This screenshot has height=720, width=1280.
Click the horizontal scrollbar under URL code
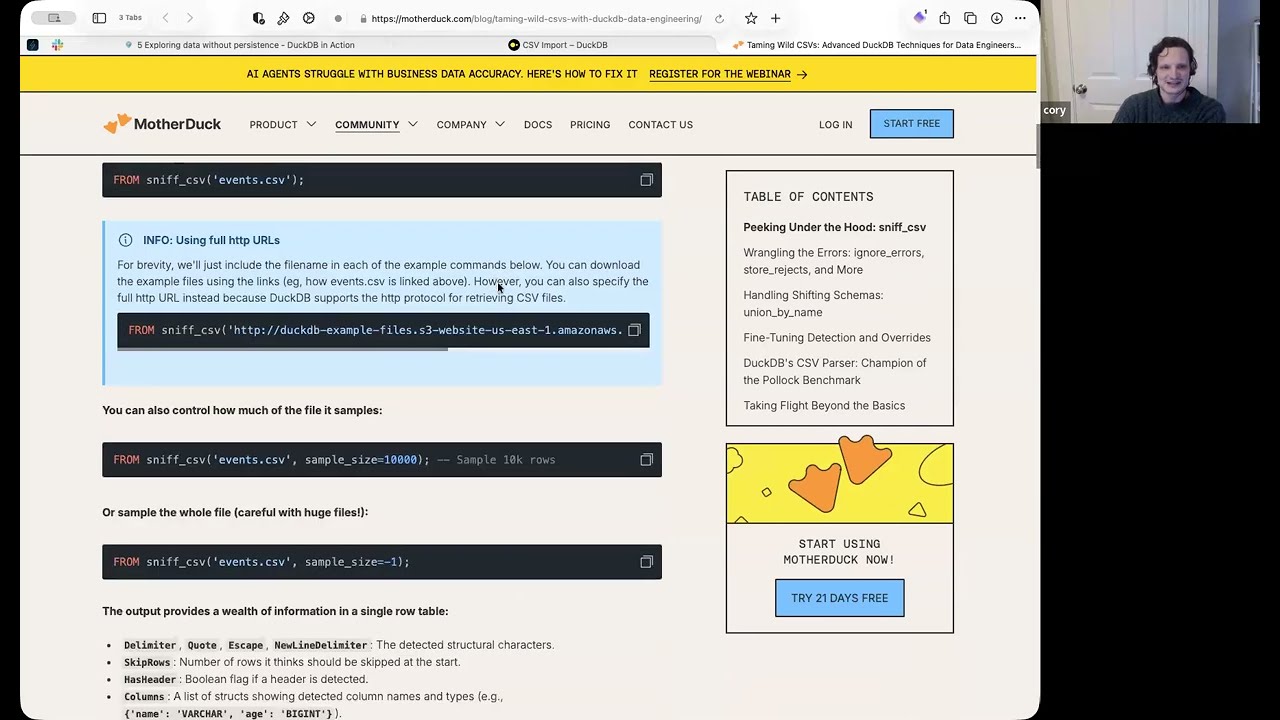coord(283,349)
